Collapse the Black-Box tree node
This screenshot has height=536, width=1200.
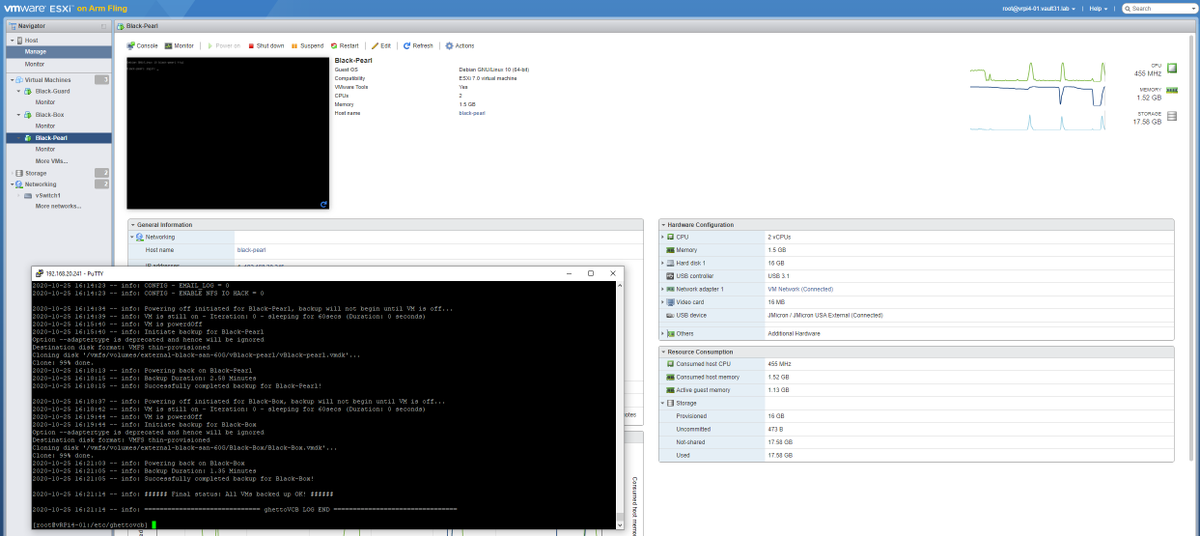19,114
